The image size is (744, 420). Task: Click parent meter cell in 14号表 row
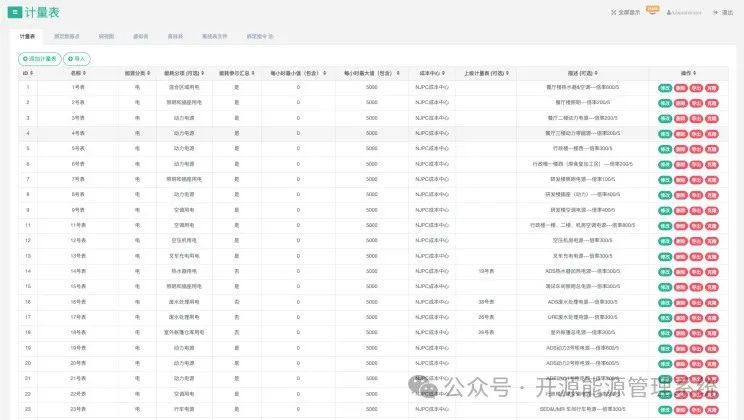(486, 271)
